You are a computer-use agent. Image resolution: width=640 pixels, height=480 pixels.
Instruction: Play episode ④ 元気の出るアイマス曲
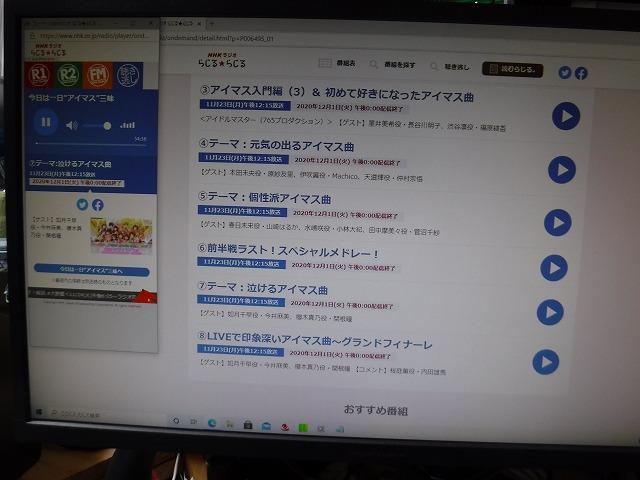click(x=562, y=170)
